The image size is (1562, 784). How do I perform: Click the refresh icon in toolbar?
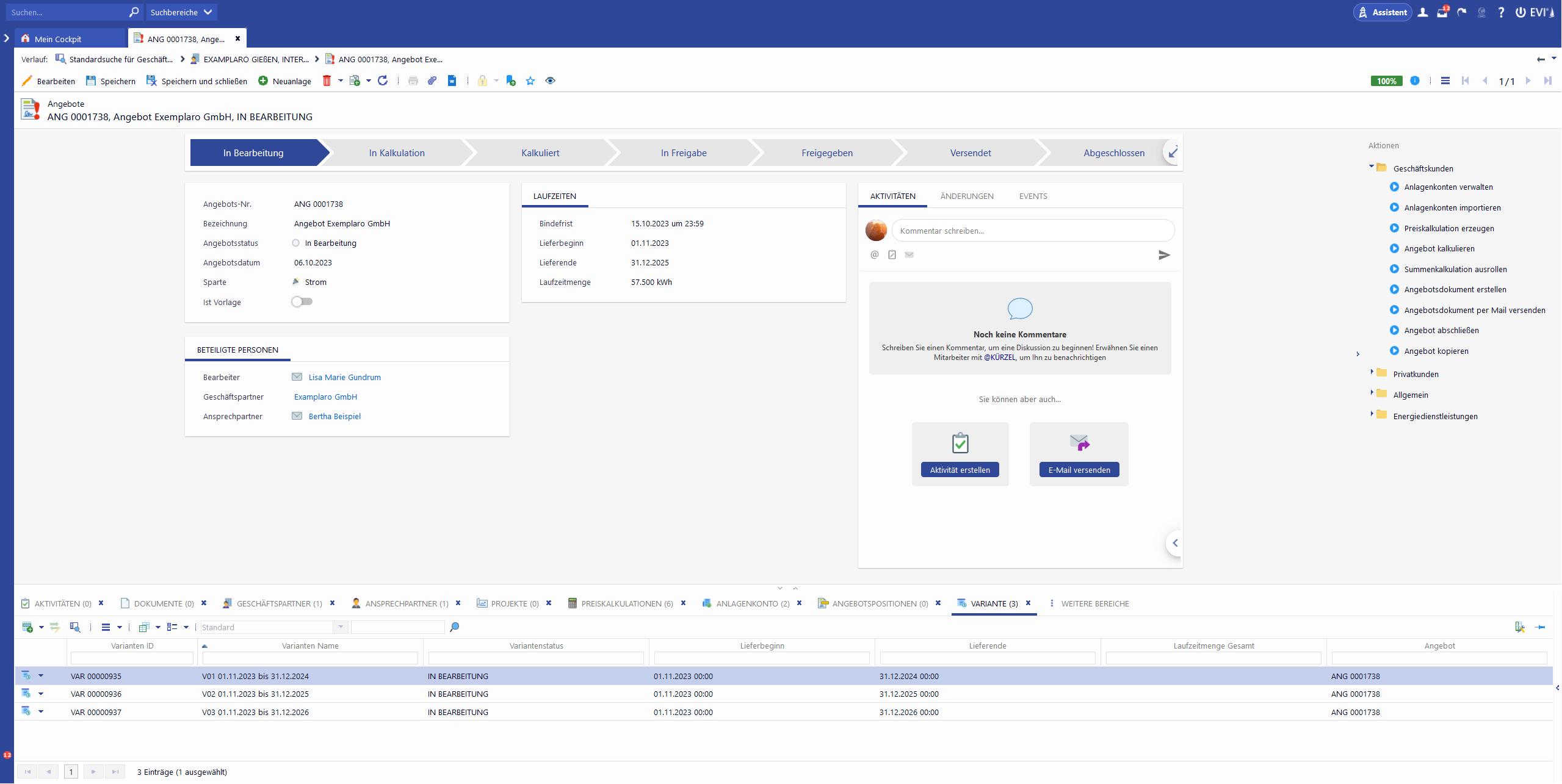tap(383, 81)
